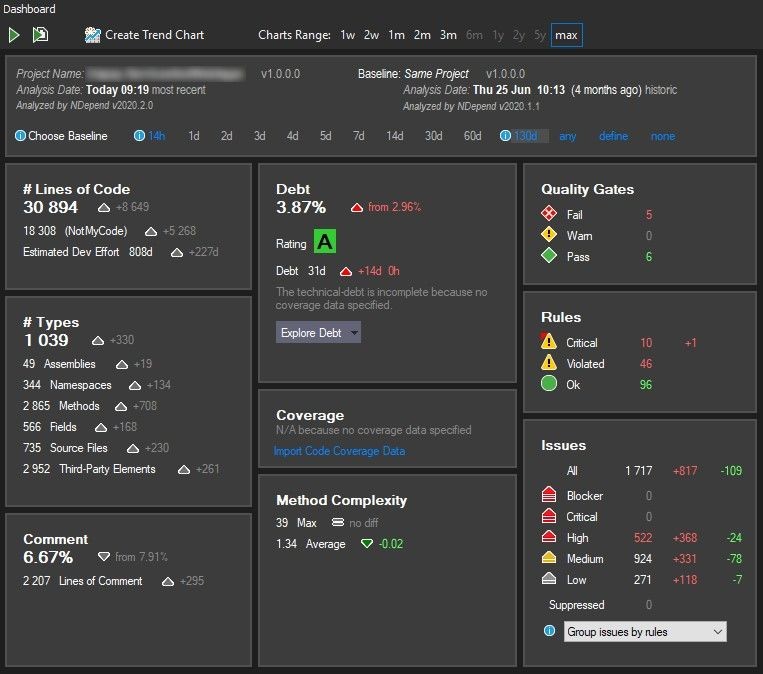
Task: Set baseline to 30d
Action: point(433,136)
